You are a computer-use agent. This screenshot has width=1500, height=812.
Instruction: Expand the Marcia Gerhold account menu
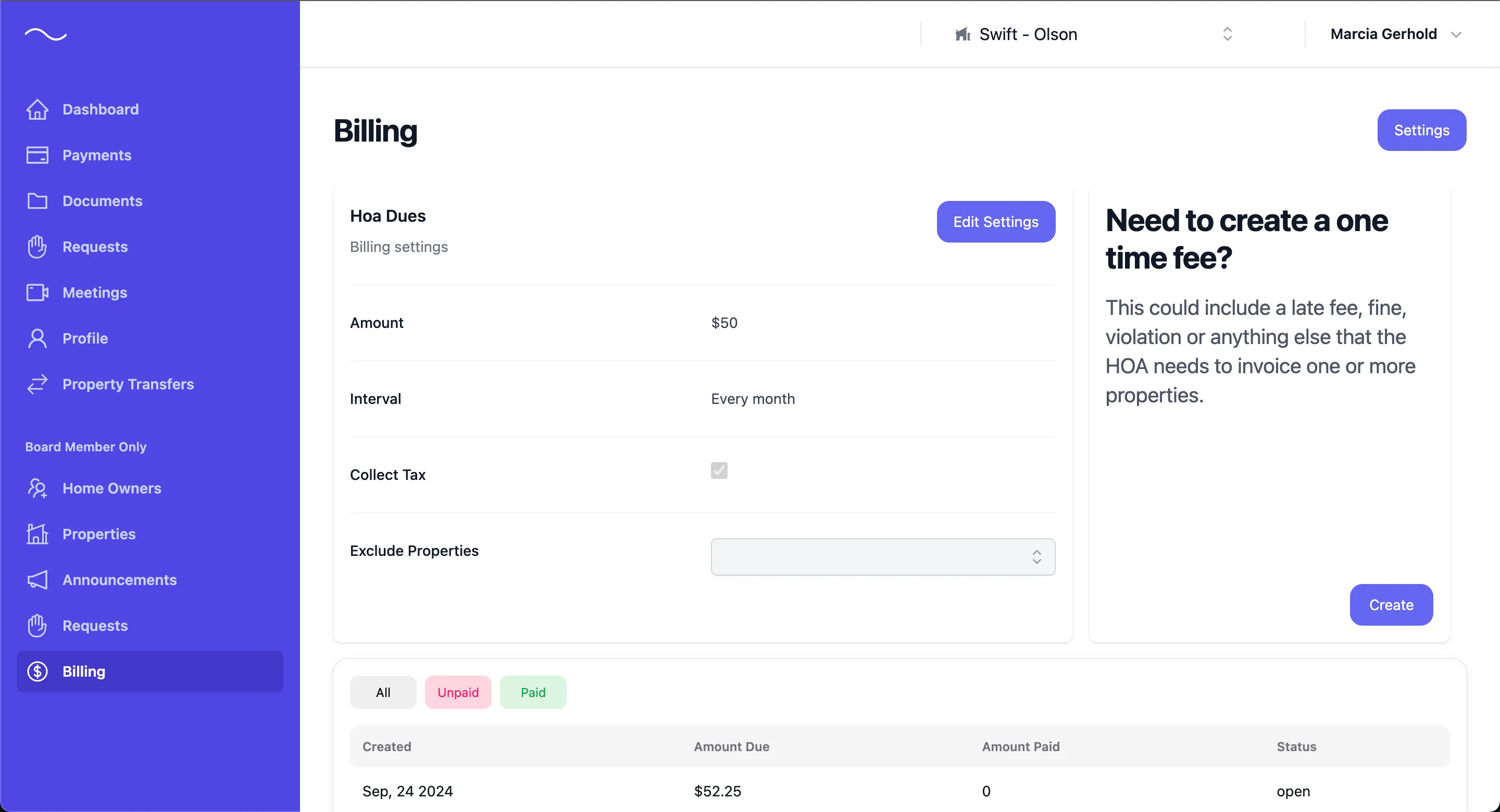pos(1396,34)
